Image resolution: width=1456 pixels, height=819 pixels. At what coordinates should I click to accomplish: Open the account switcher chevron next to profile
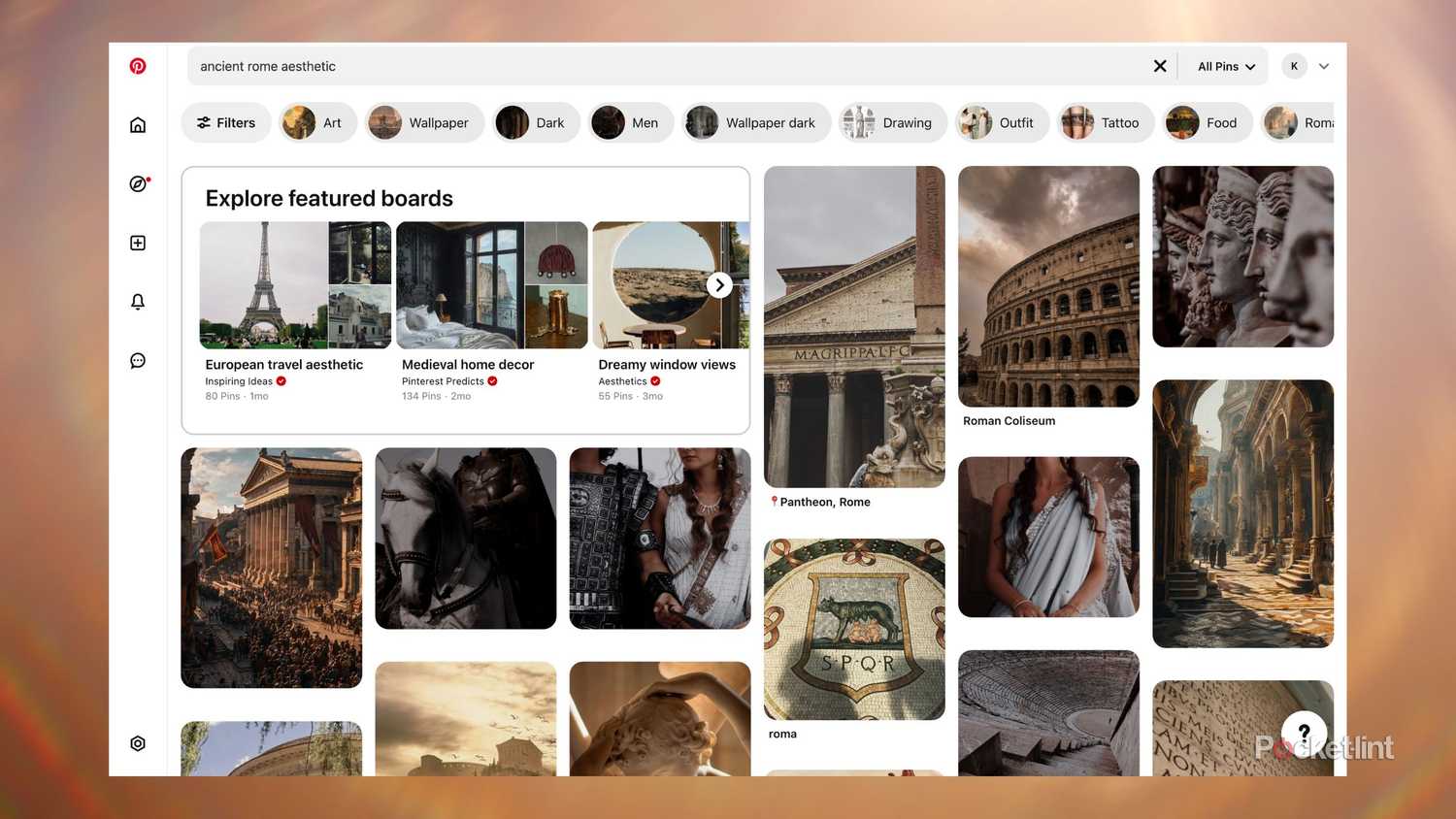click(x=1324, y=66)
